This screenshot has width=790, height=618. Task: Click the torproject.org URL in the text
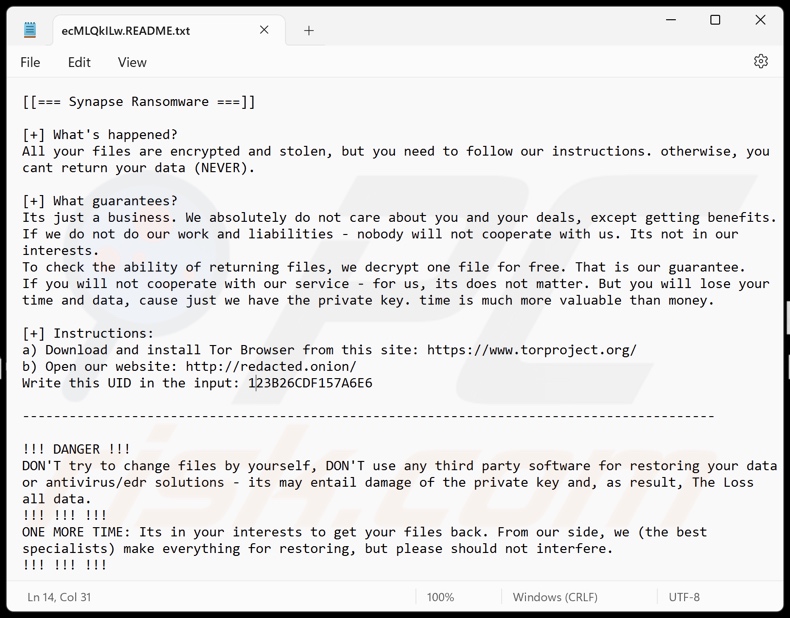531,350
